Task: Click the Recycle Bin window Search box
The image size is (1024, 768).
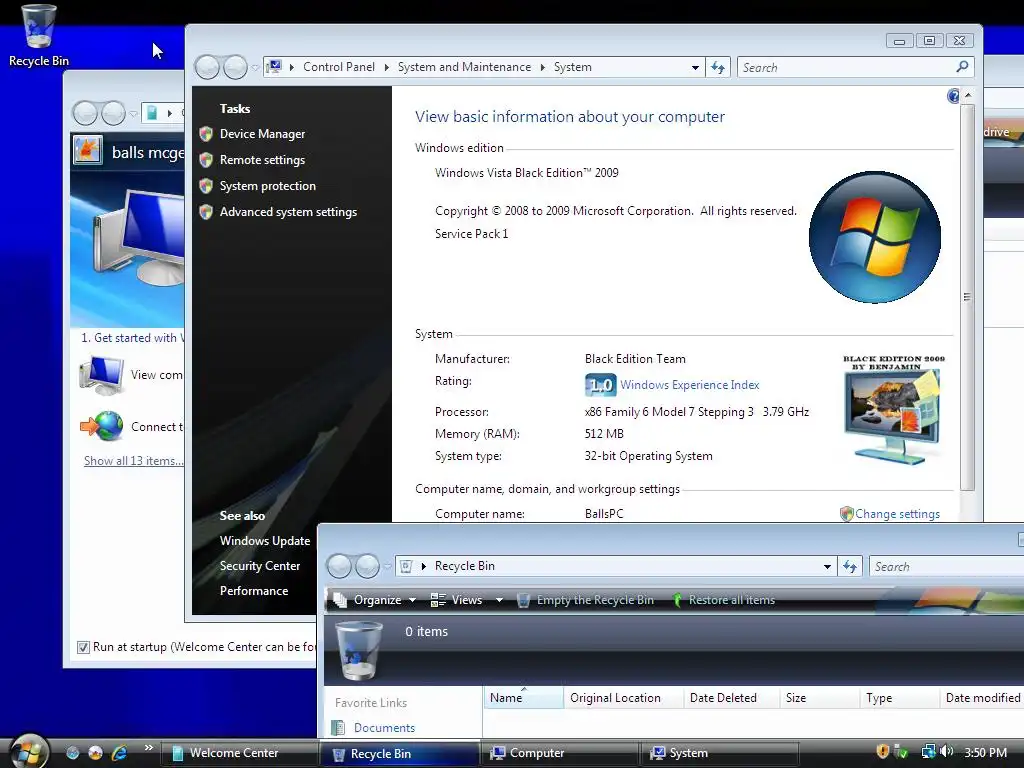Action: (x=947, y=566)
